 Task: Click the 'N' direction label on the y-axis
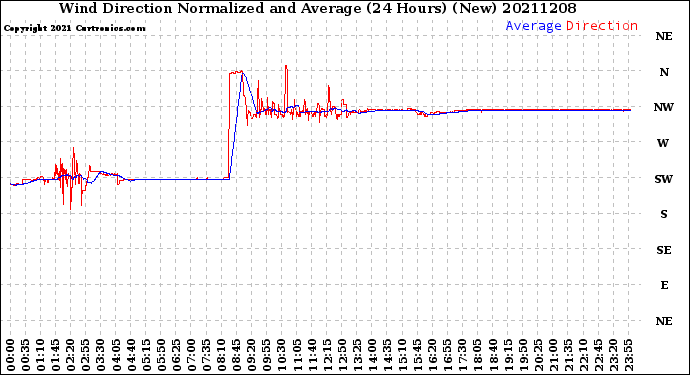[x=664, y=72]
